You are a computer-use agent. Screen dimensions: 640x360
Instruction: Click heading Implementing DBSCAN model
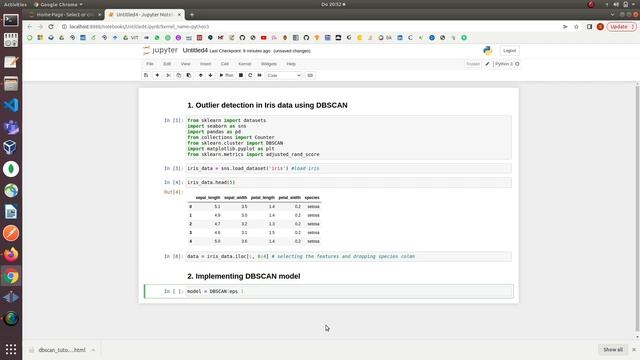click(244, 276)
